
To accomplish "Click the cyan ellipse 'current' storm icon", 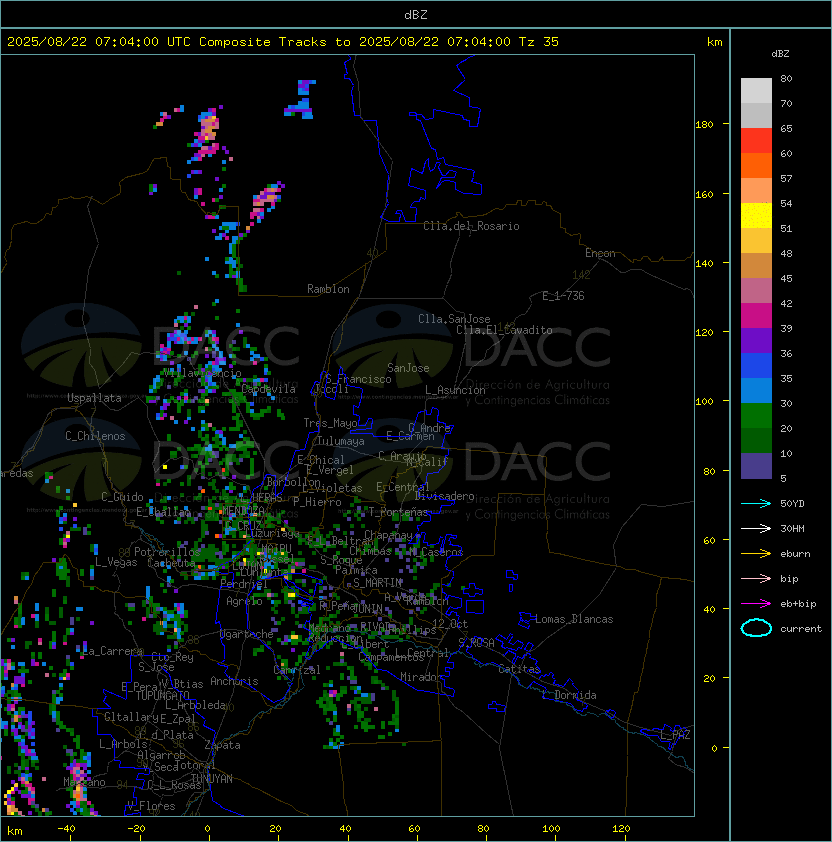I will 756,628.
